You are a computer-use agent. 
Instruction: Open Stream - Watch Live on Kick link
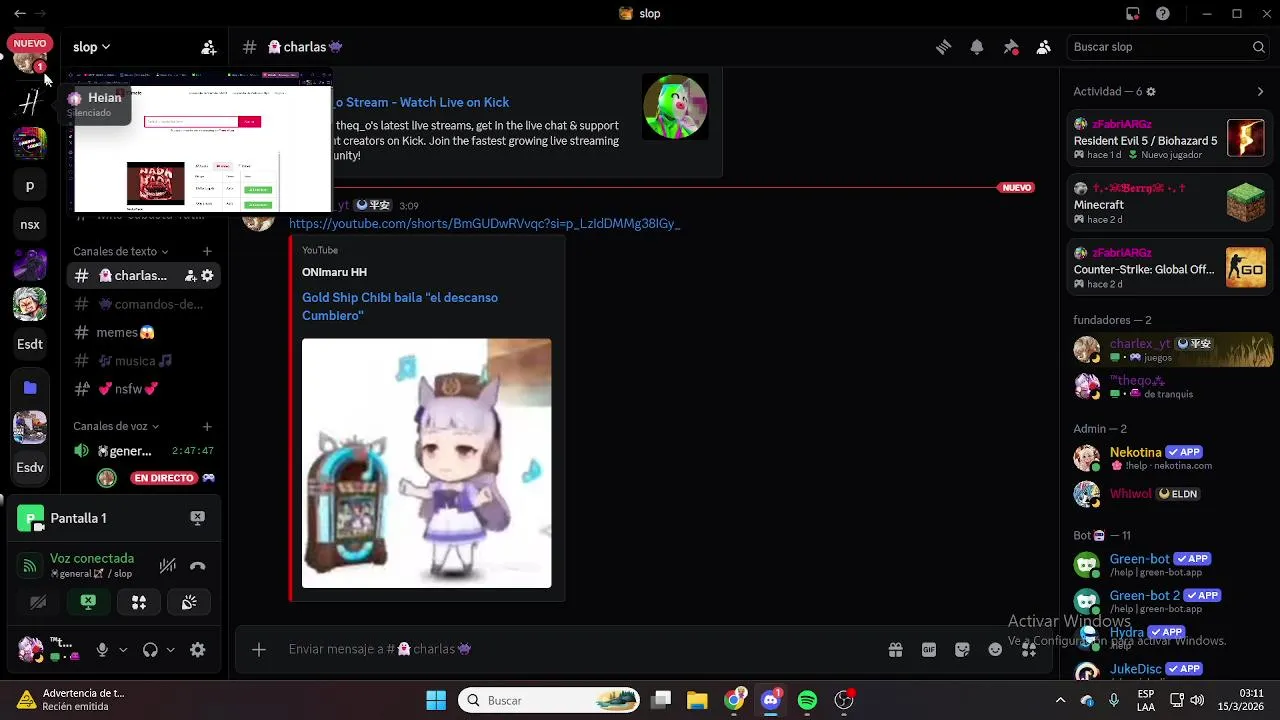click(421, 102)
